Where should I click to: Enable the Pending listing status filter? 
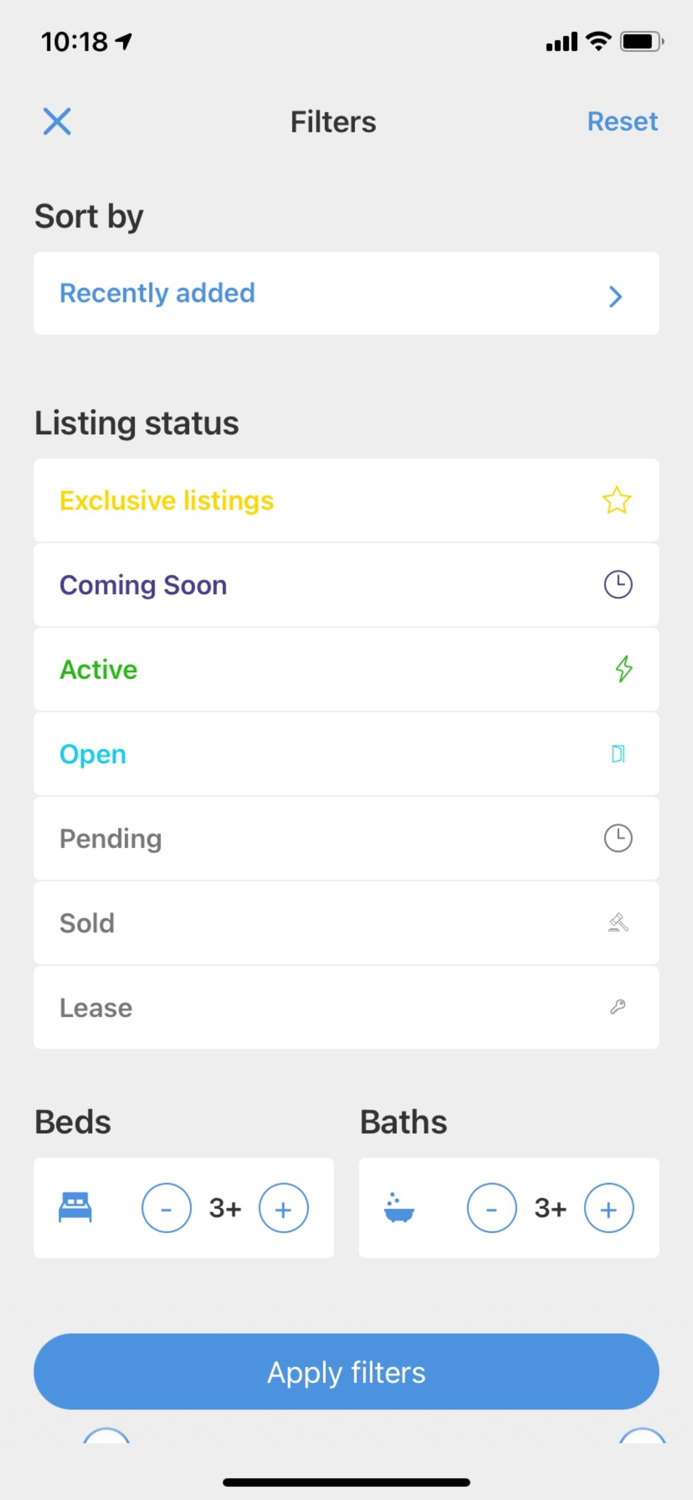(x=110, y=839)
